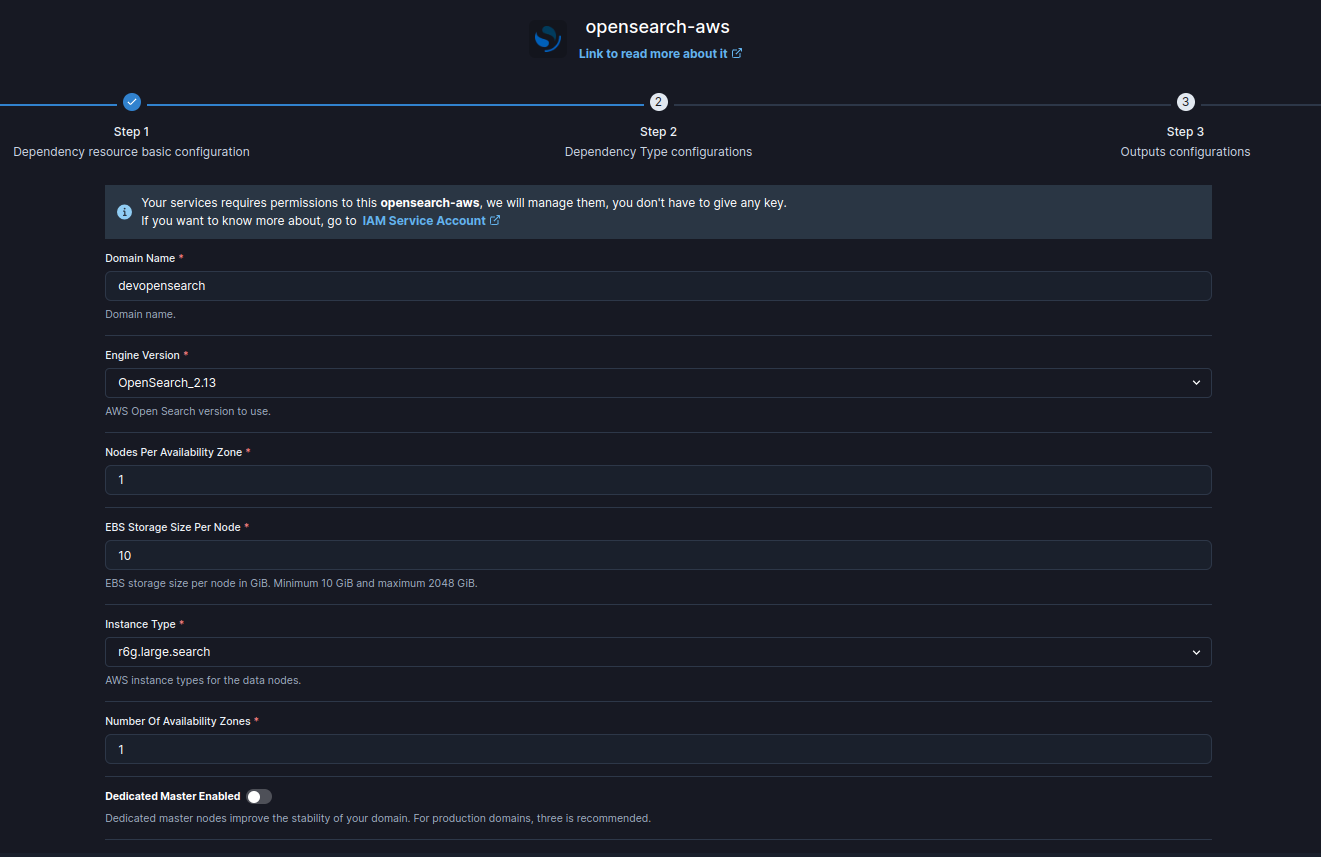The image size is (1321, 857).
Task: Open the IAM Service Account link
Action: (x=424, y=220)
